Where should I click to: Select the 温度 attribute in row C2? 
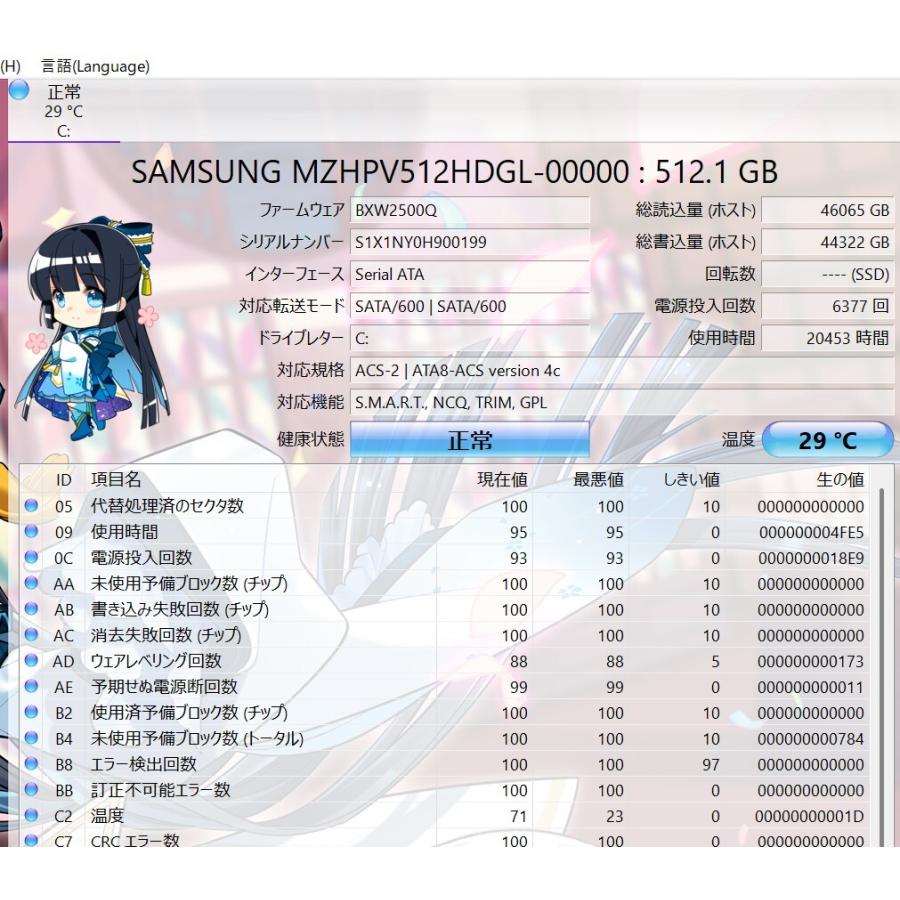pyautogui.click(x=107, y=816)
